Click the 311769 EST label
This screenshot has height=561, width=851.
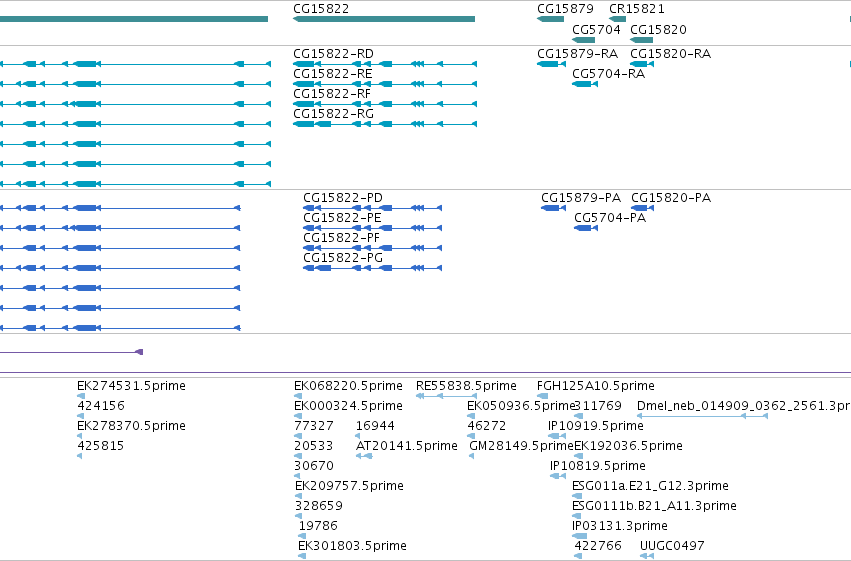coord(598,406)
